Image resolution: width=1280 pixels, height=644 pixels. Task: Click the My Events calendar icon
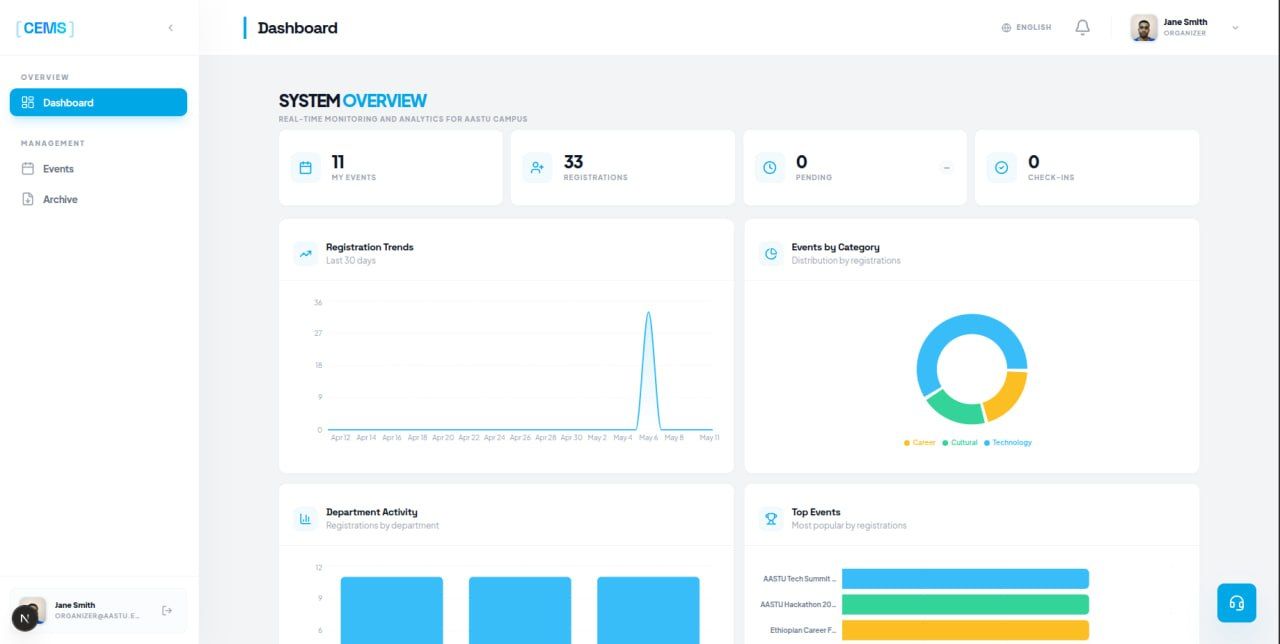[x=306, y=167]
